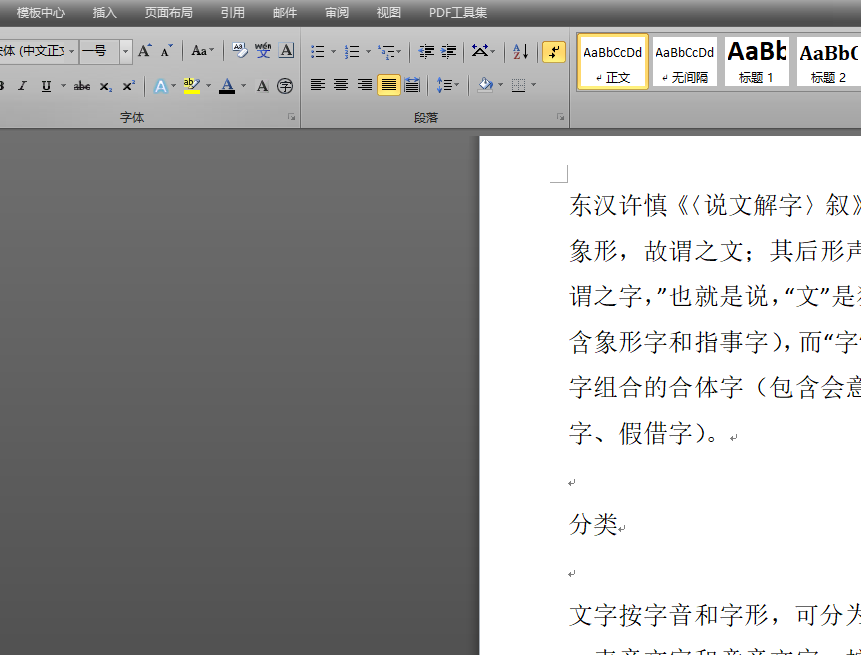Screen dimensions: 861x655
Task: Apply multilevel list formatting
Action: tap(386, 52)
